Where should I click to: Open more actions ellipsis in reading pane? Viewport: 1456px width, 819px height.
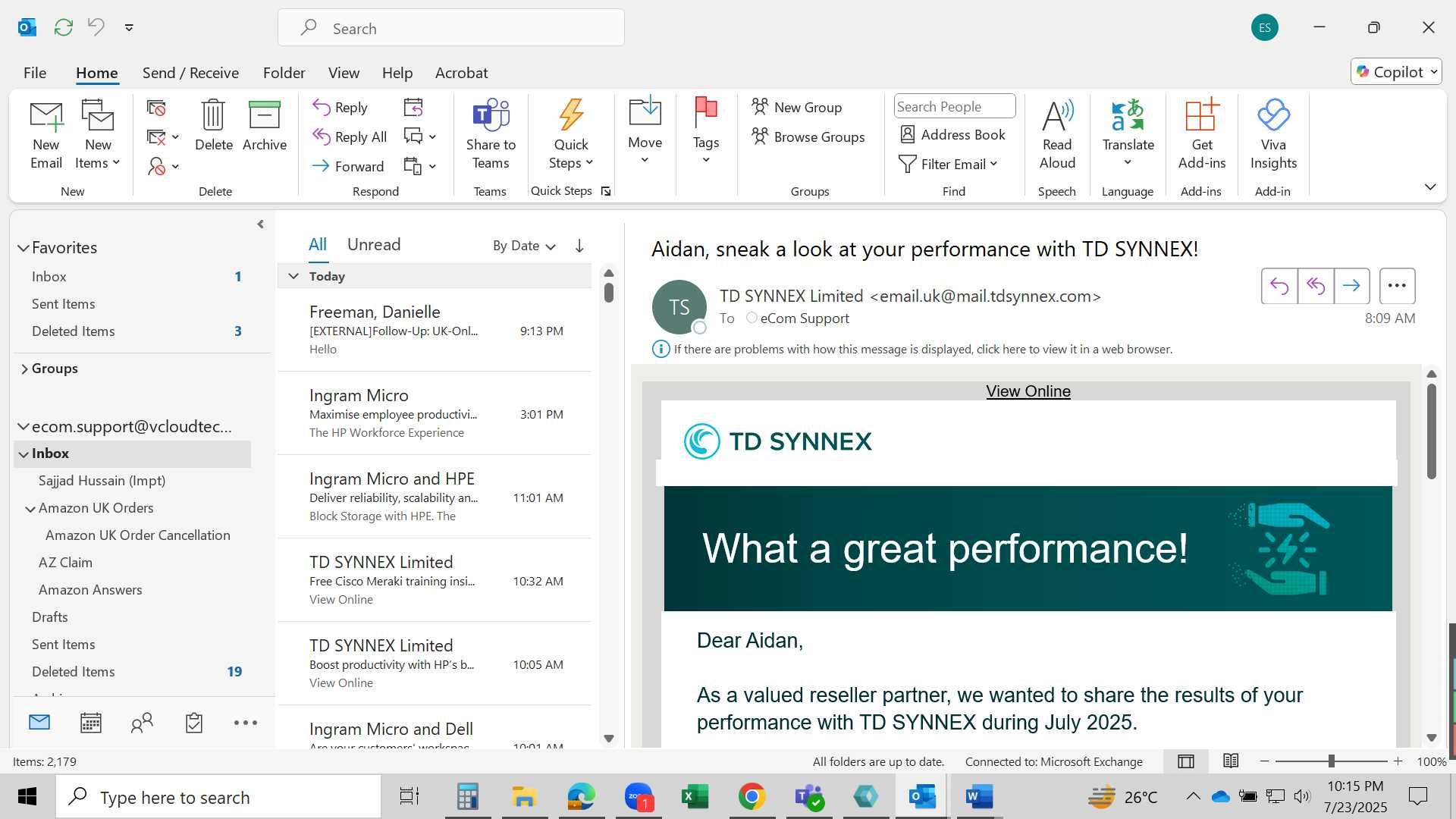click(x=1397, y=286)
